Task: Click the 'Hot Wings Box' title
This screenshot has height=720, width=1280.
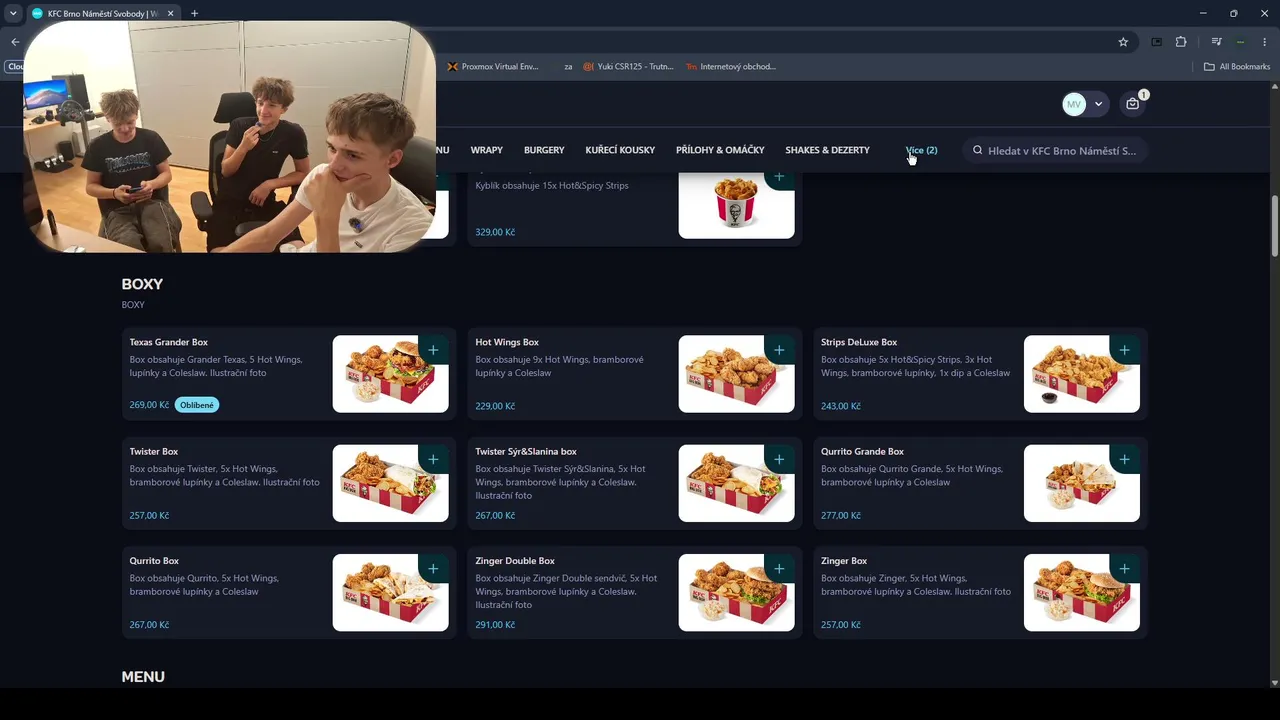Action: pos(507,342)
